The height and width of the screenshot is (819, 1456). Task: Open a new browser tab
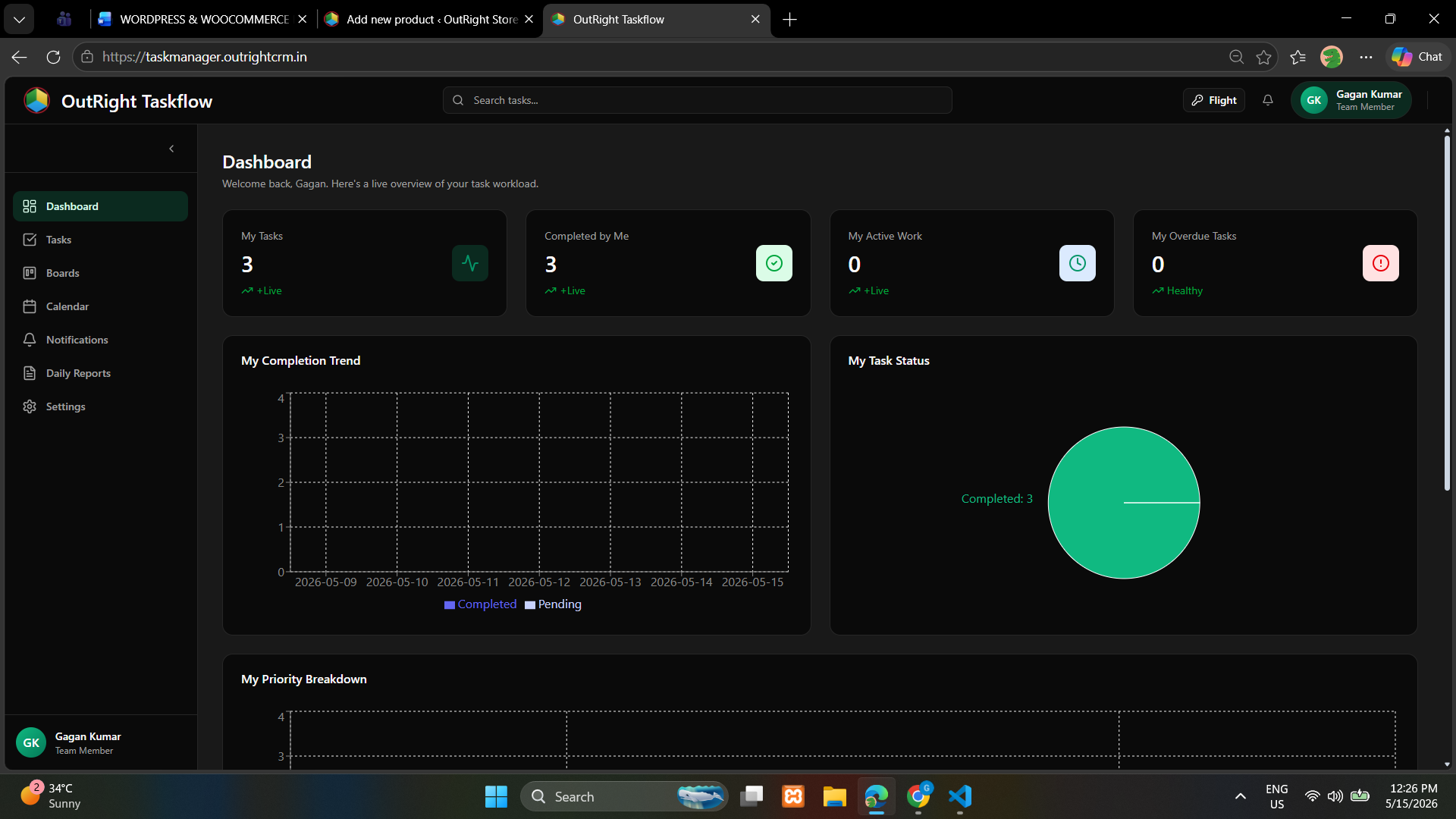789,19
